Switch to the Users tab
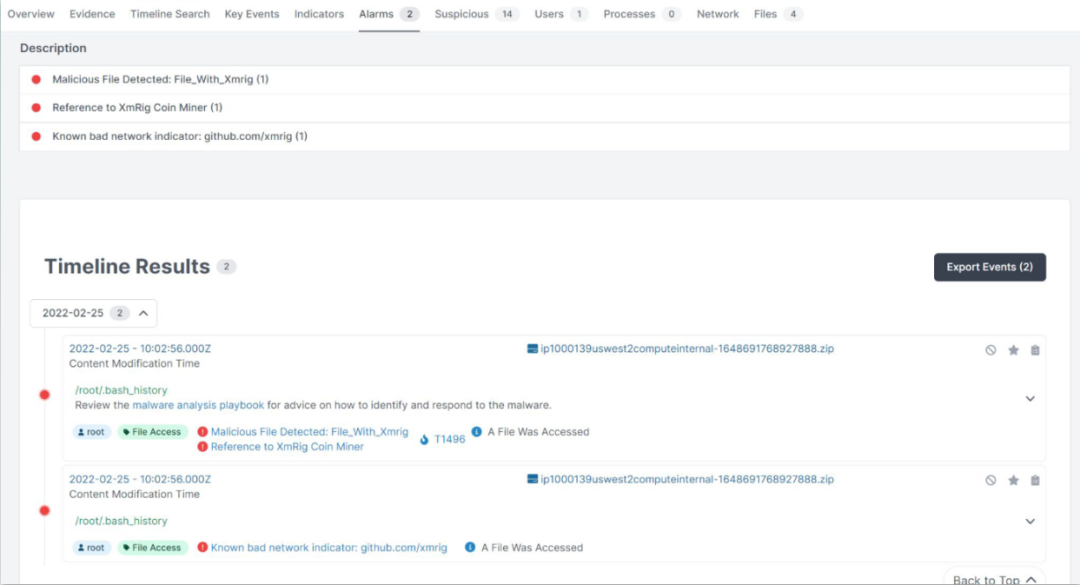Image resolution: width=1080 pixels, height=585 pixels. (561, 14)
